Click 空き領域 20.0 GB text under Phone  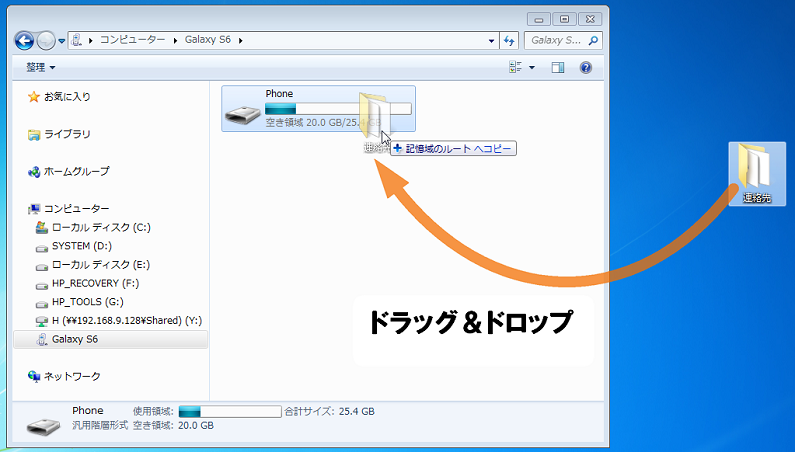point(323,122)
